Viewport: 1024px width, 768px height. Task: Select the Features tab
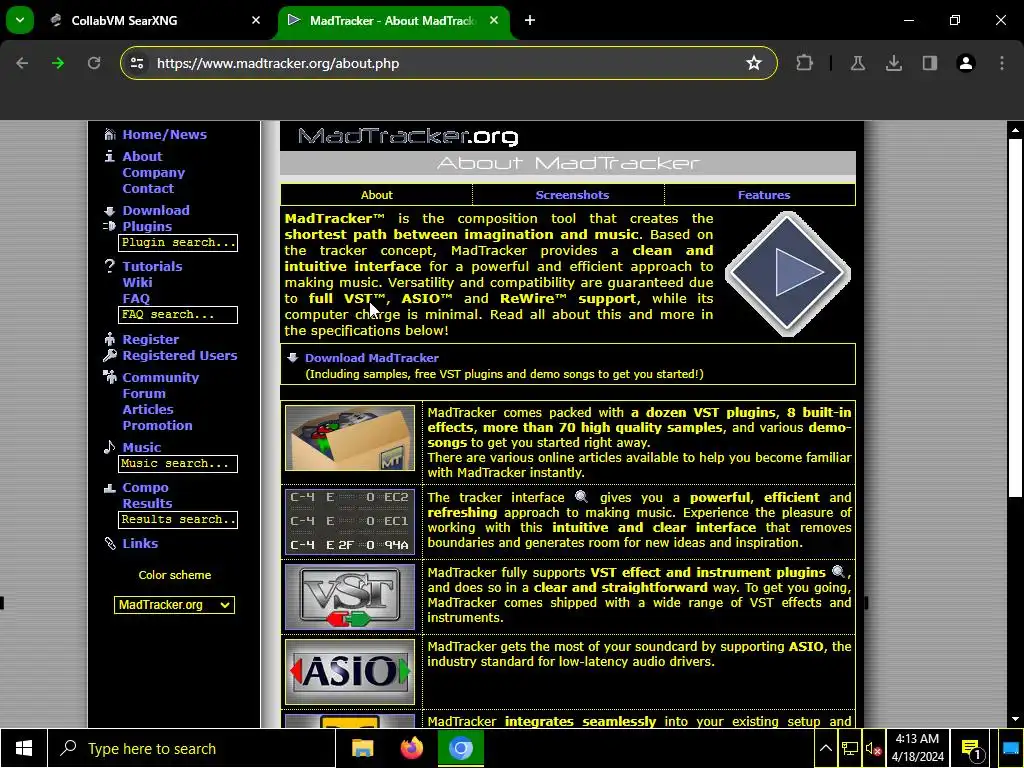click(763, 195)
